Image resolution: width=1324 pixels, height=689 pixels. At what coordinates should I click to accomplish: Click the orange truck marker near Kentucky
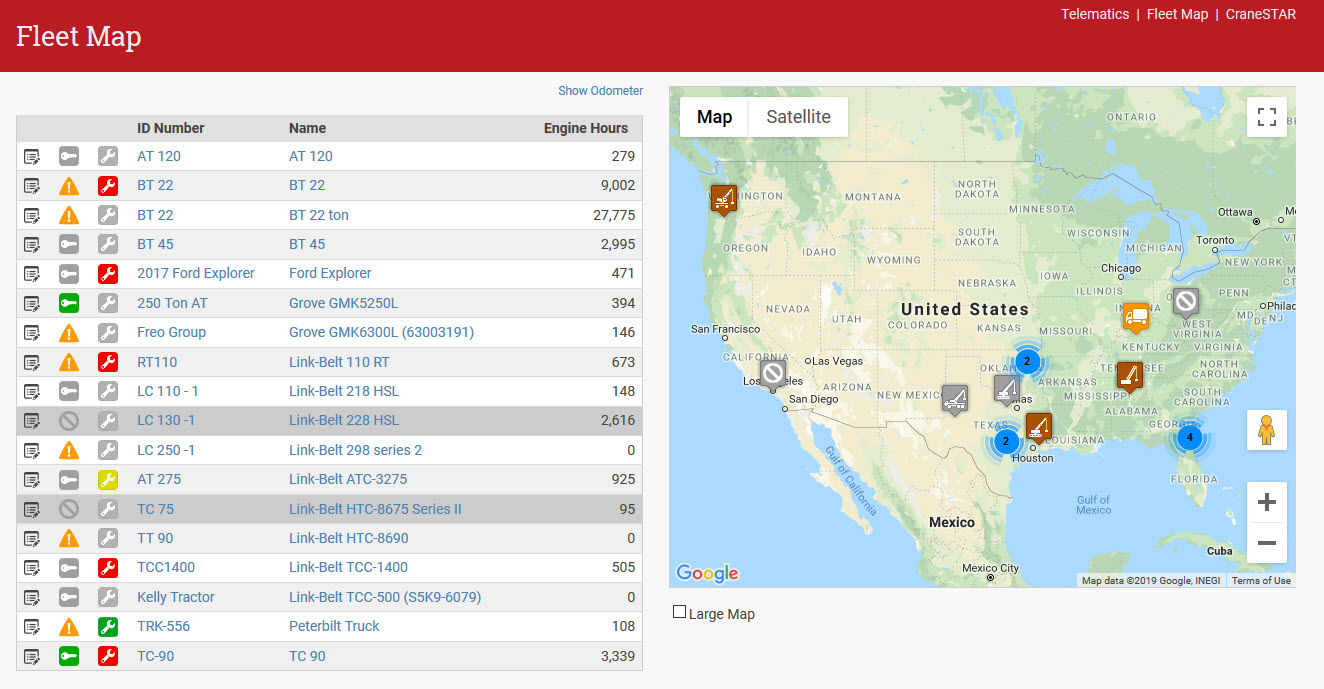[x=1135, y=317]
